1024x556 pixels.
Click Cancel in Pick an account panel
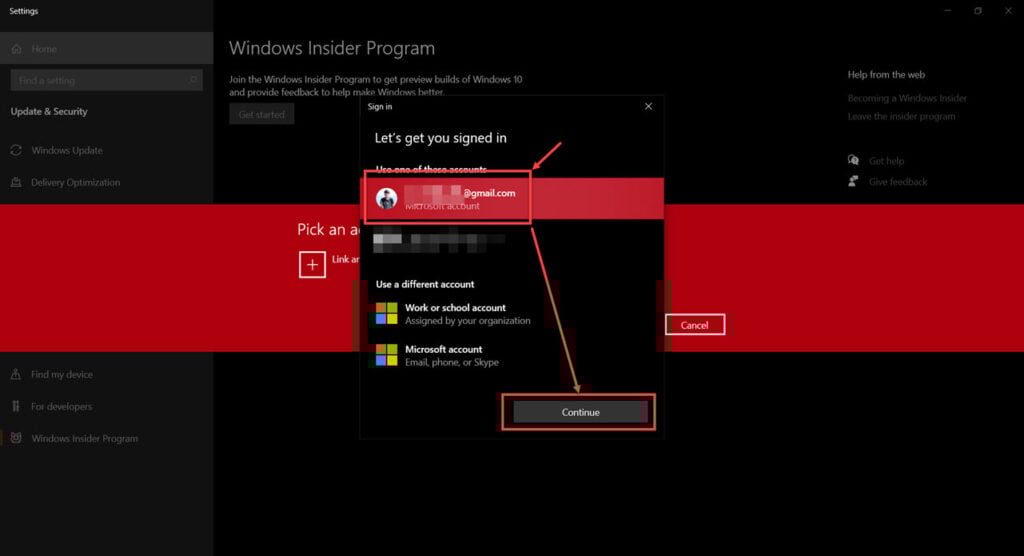point(695,325)
